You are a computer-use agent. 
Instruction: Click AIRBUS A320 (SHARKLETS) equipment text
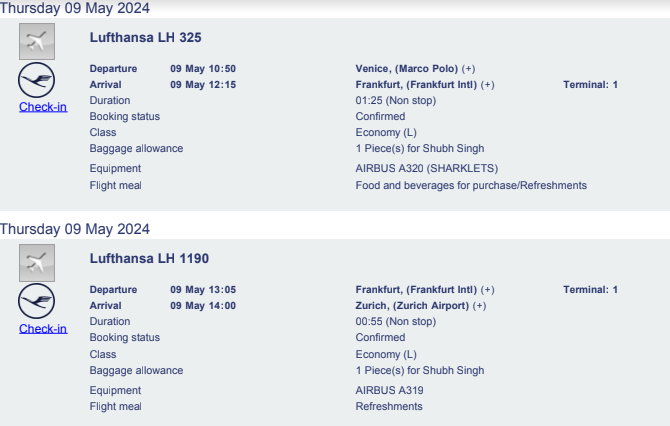click(x=426, y=168)
